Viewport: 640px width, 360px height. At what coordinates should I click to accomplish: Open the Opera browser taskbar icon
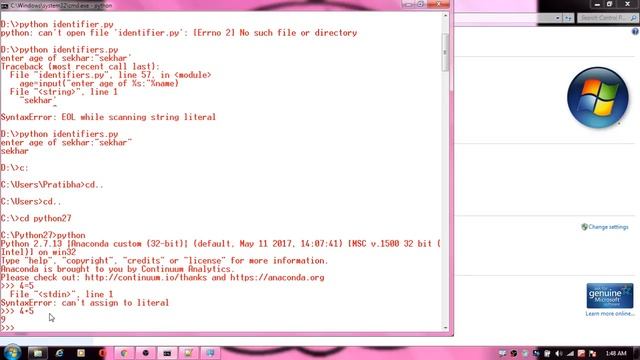[x=102, y=353]
